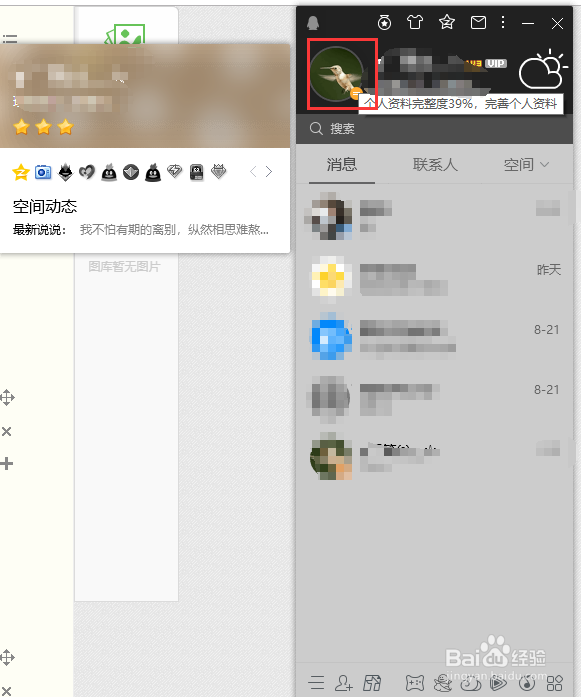Click the three gold level stars

[43, 127]
